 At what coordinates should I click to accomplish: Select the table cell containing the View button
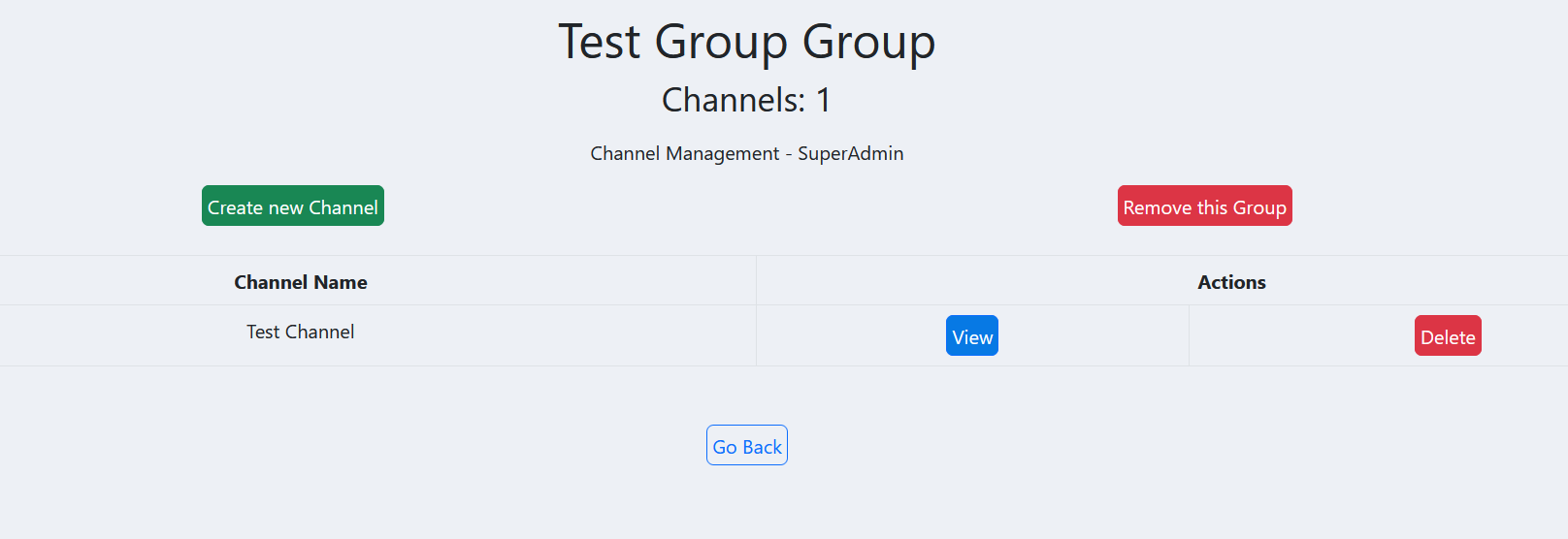972,335
